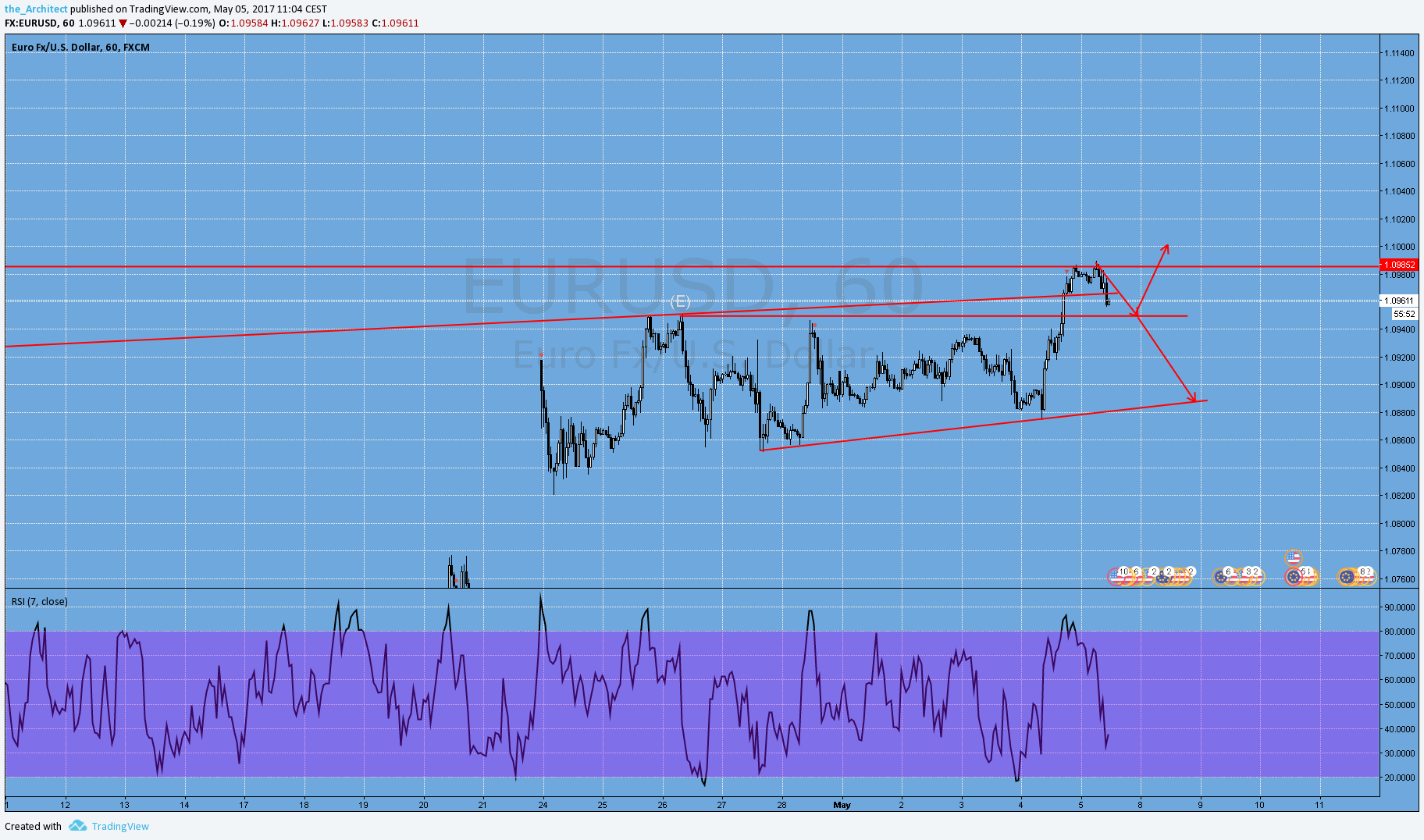Open the EU flag event icon with badge 6
This screenshot has height=840, width=1424.
[1221, 577]
